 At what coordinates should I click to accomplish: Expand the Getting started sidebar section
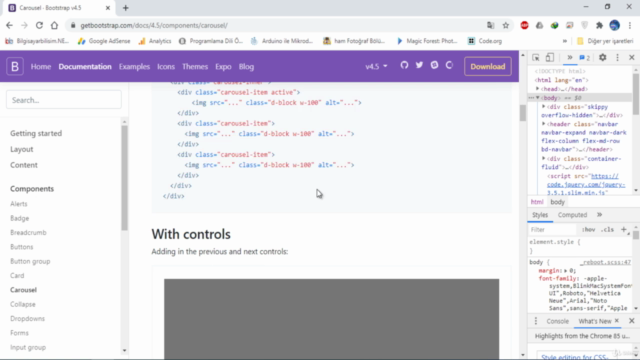[36, 133]
